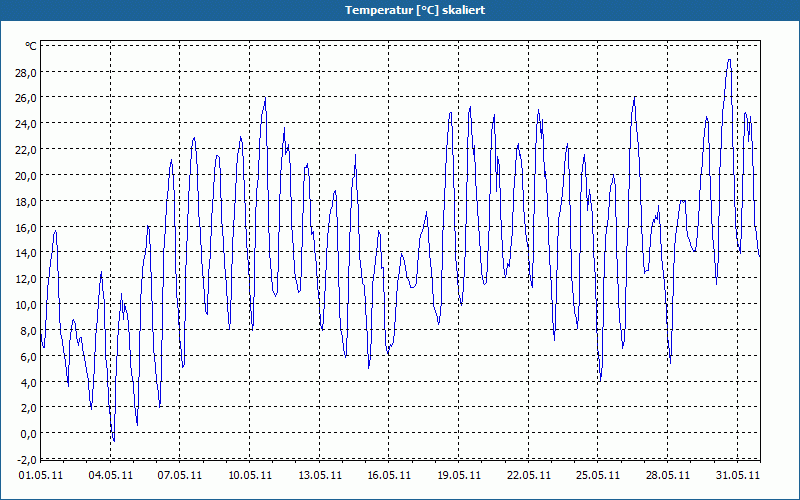Click the 31.05.11 date label
This screenshot has height=500, width=800.
[x=738, y=475]
